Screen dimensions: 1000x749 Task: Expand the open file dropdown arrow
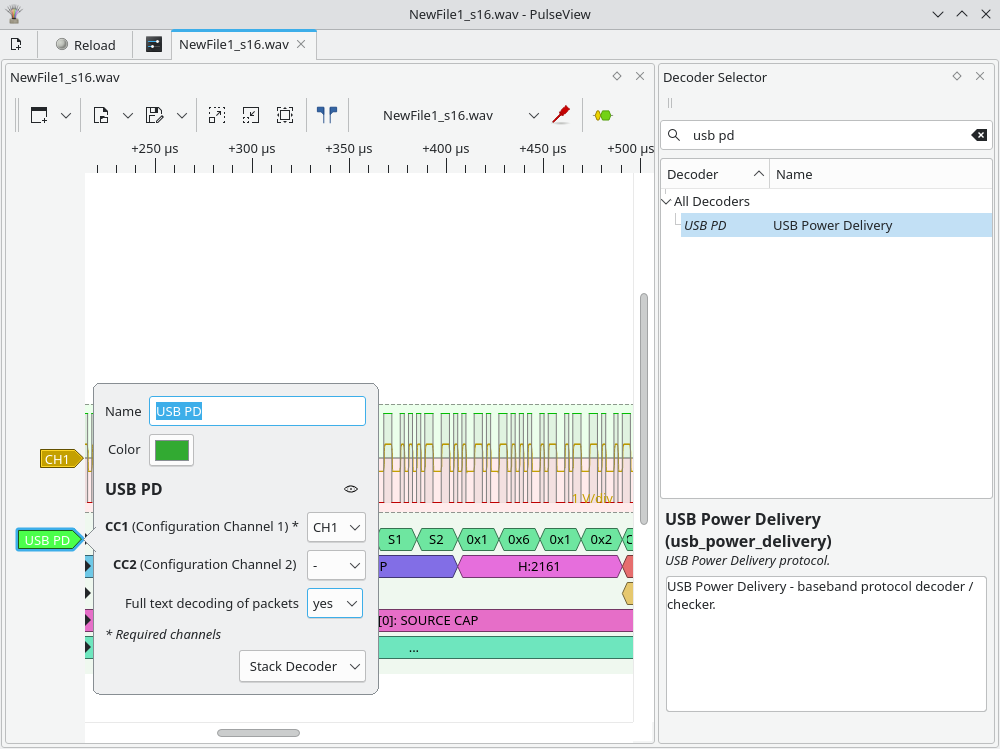pyautogui.click(x=128, y=115)
